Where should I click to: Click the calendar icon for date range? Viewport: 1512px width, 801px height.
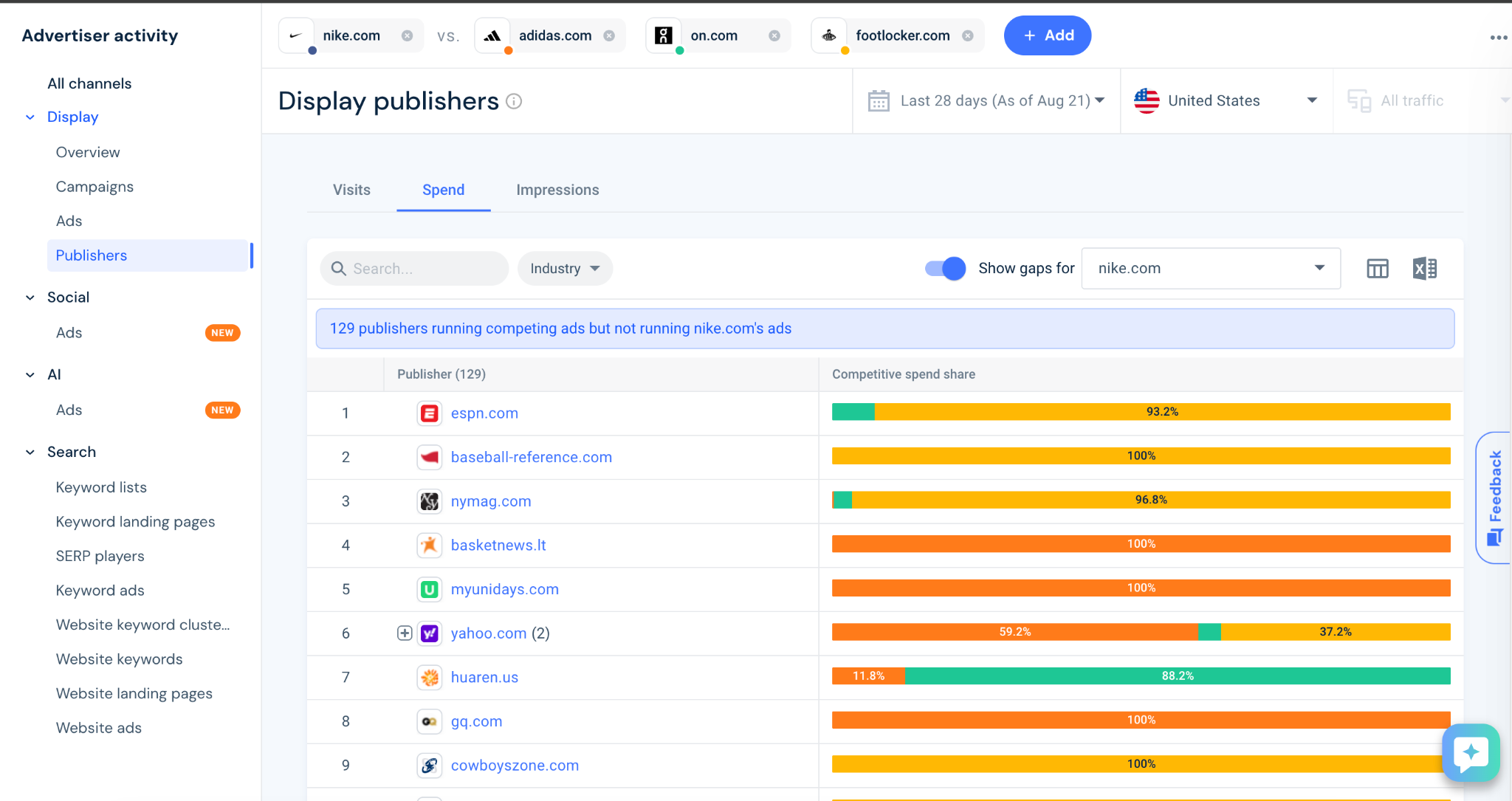coord(879,101)
